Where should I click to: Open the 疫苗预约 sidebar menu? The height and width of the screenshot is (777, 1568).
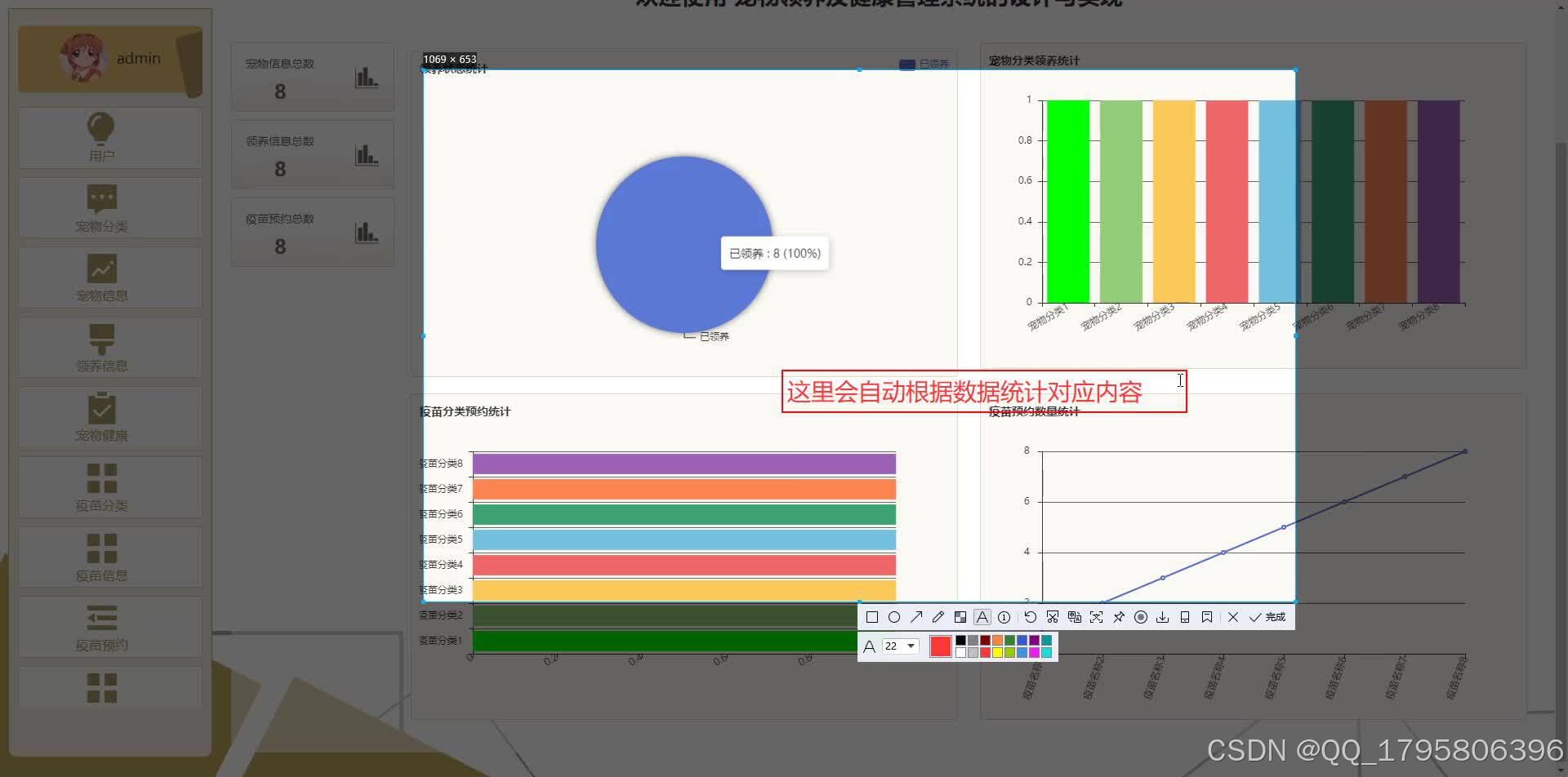point(109,627)
